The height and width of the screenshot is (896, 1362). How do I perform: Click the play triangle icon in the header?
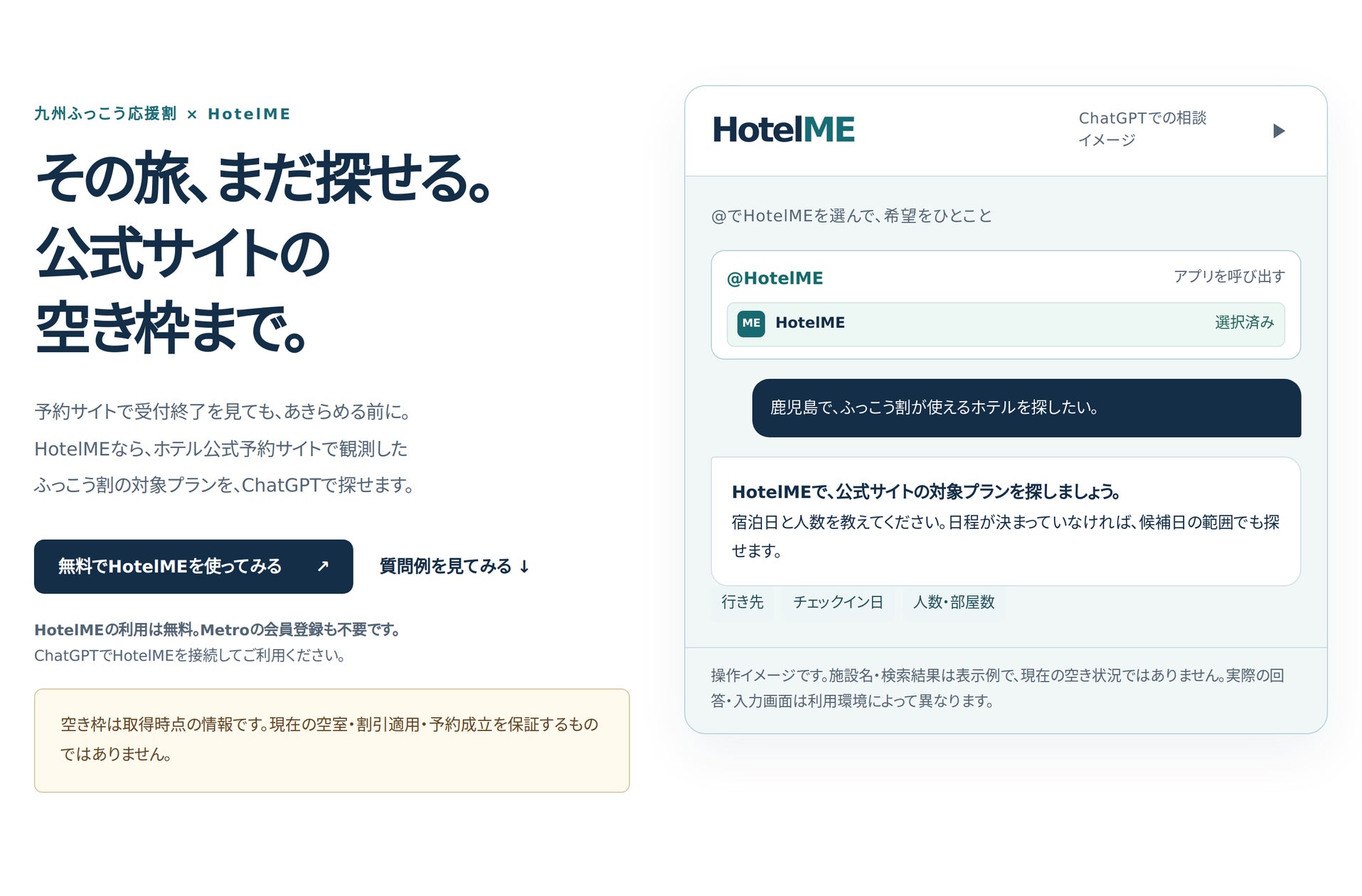1278,131
